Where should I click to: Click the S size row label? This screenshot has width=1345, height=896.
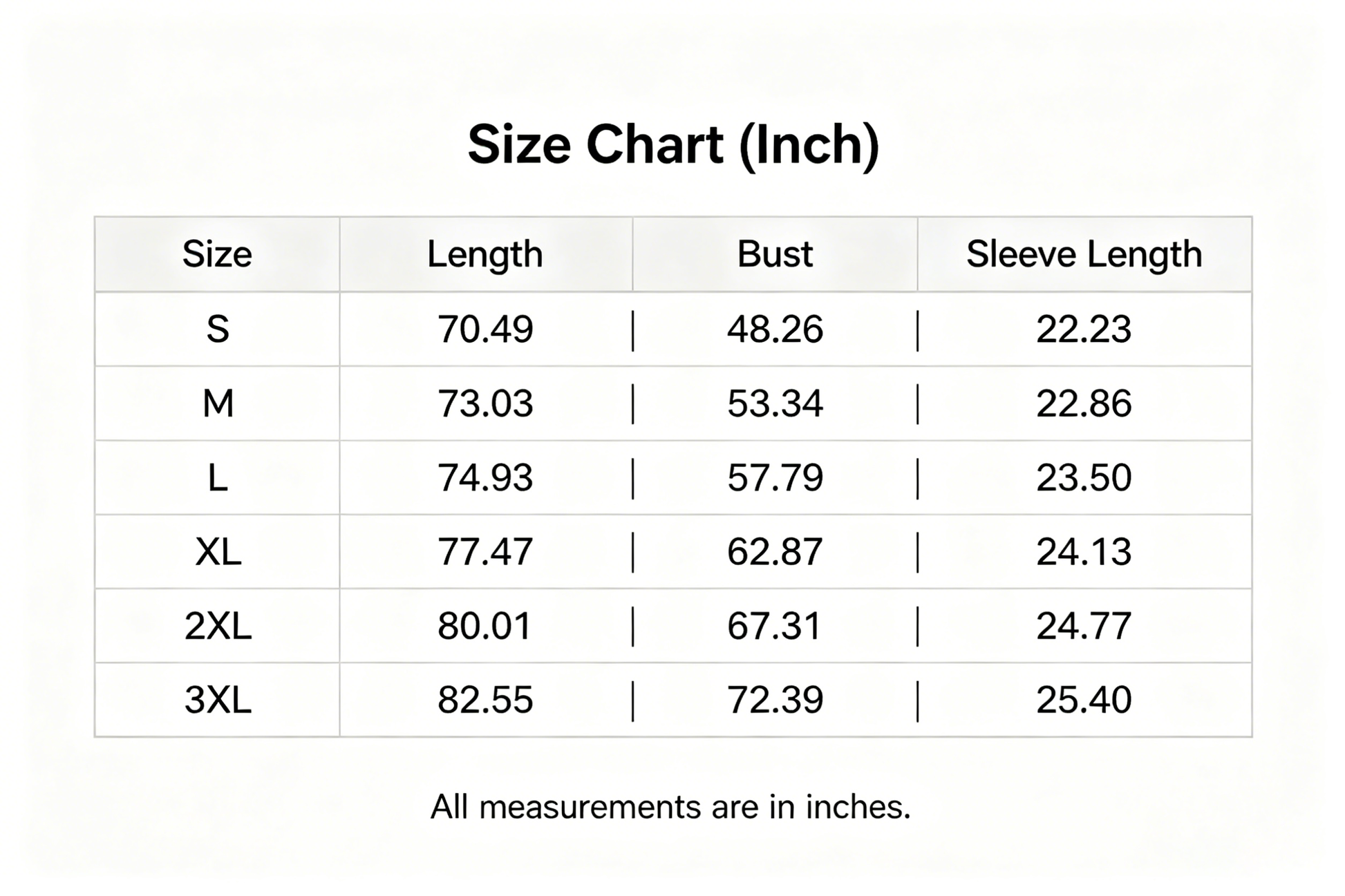pos(218,329)
